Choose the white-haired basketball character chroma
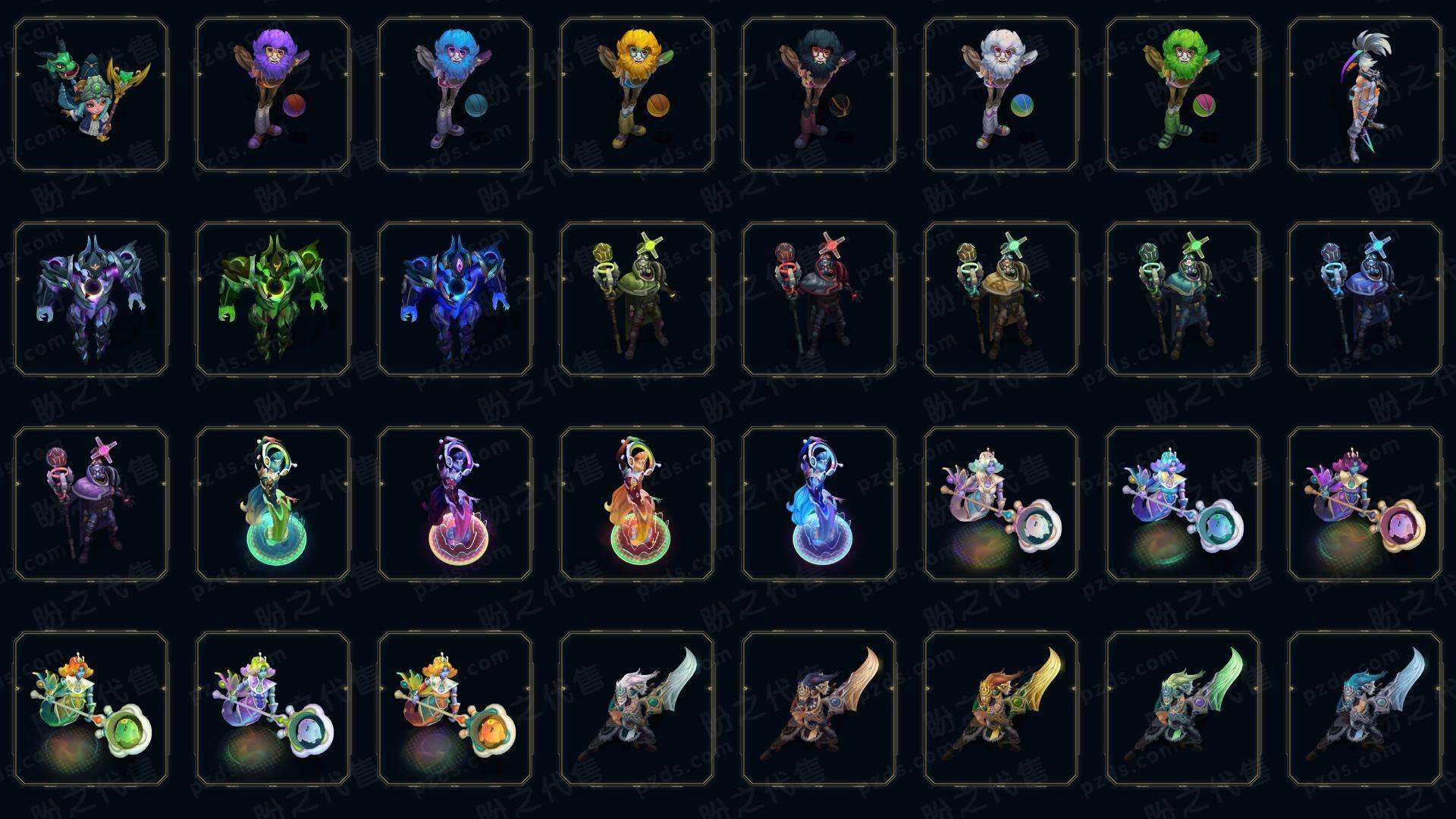 point(1001,95)
